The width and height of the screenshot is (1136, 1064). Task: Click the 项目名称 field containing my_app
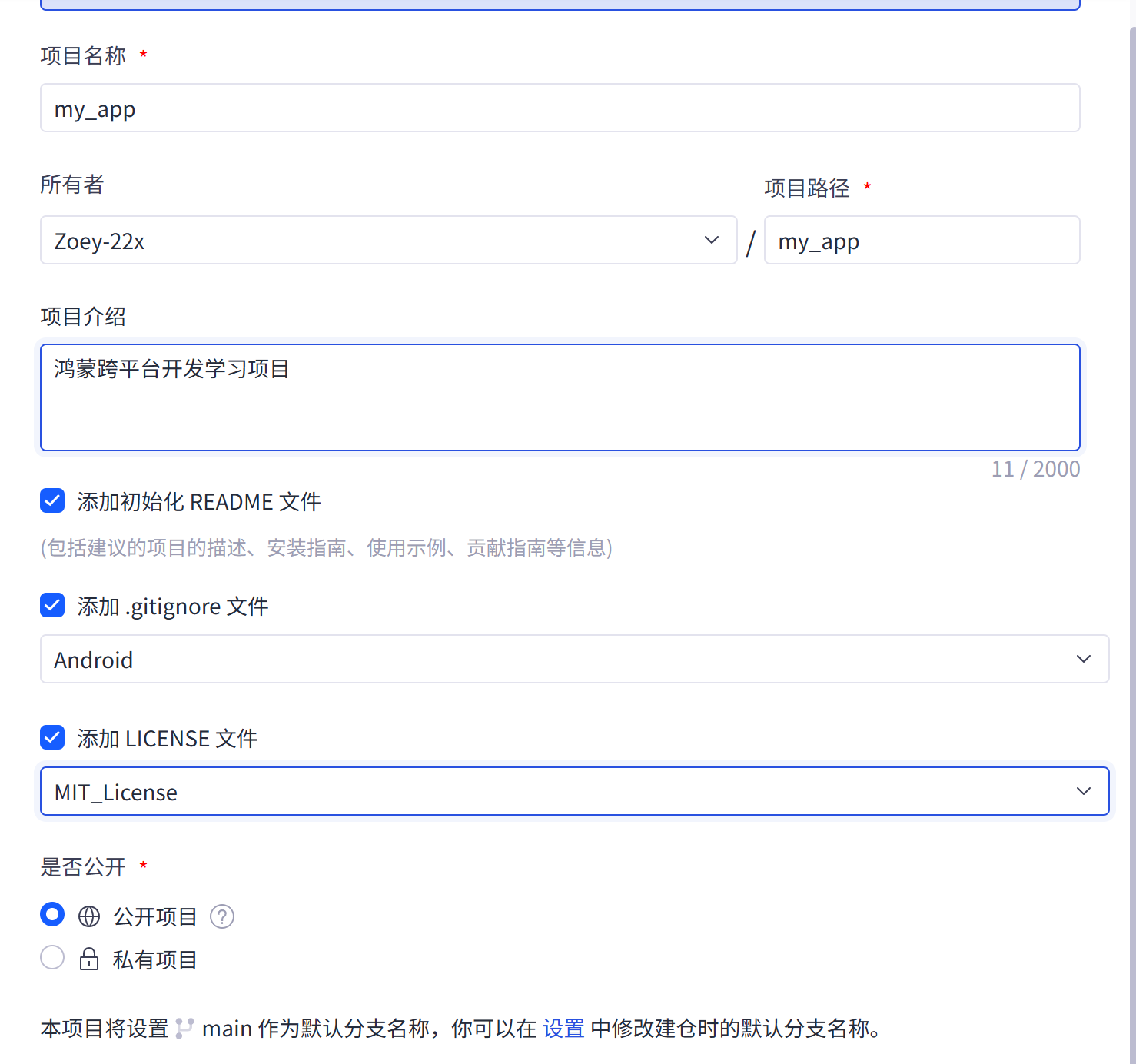point(560,108)
